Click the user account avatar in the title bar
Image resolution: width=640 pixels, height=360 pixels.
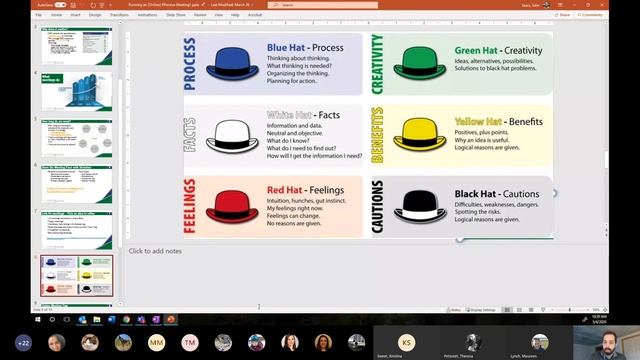click(x=547, y=5)
